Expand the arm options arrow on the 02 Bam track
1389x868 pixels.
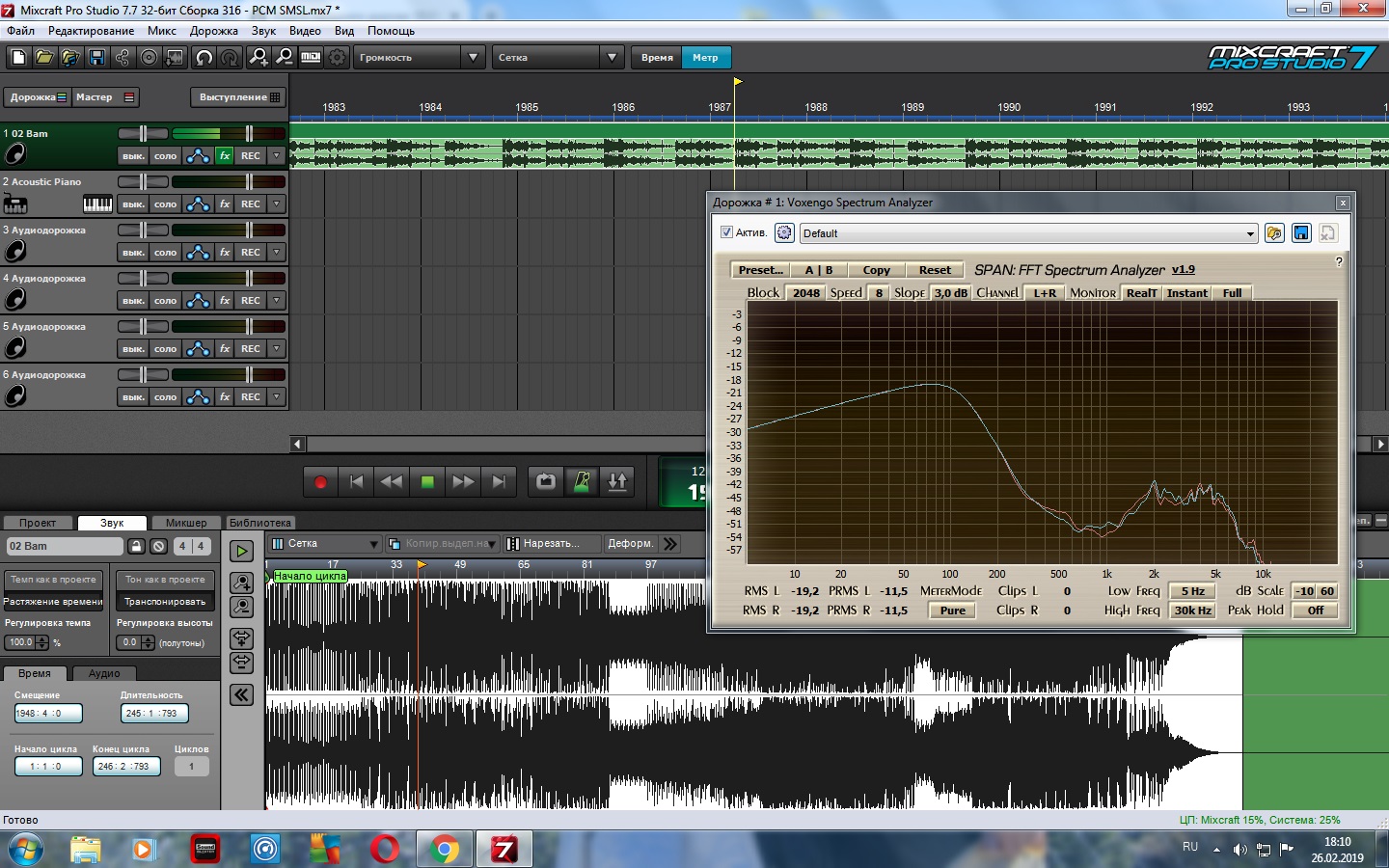[x=277, y=155]
